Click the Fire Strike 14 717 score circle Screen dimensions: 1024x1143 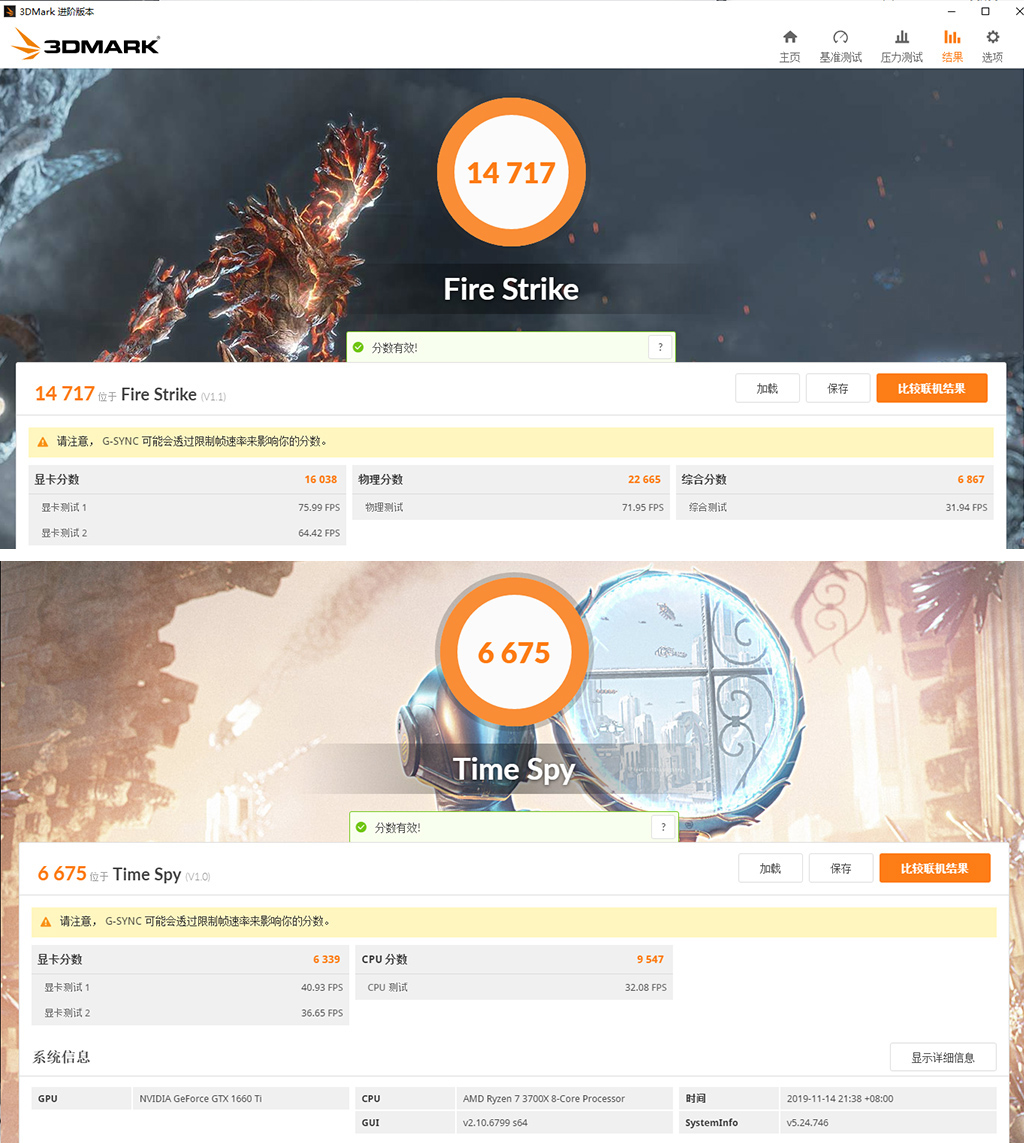click(x=512, y=172)
